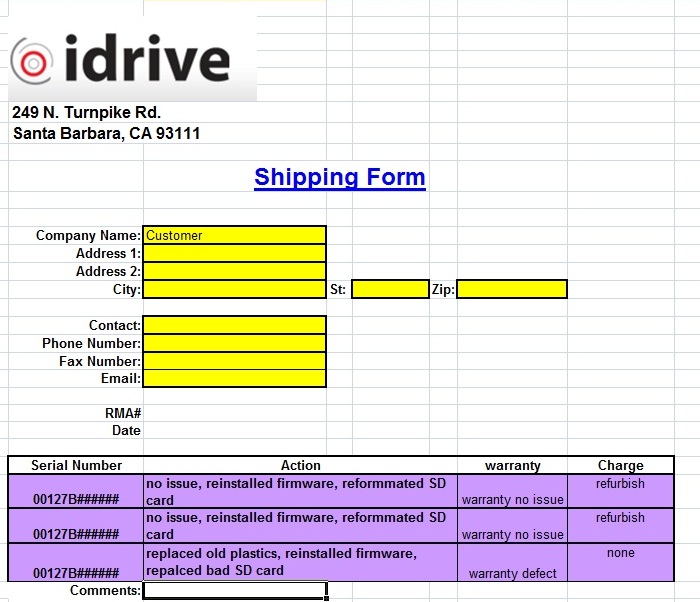Image resolution: width=700 pixels, height=602 pixels.
Task: Click the 'Comments:' label
Action: point(105,590)
